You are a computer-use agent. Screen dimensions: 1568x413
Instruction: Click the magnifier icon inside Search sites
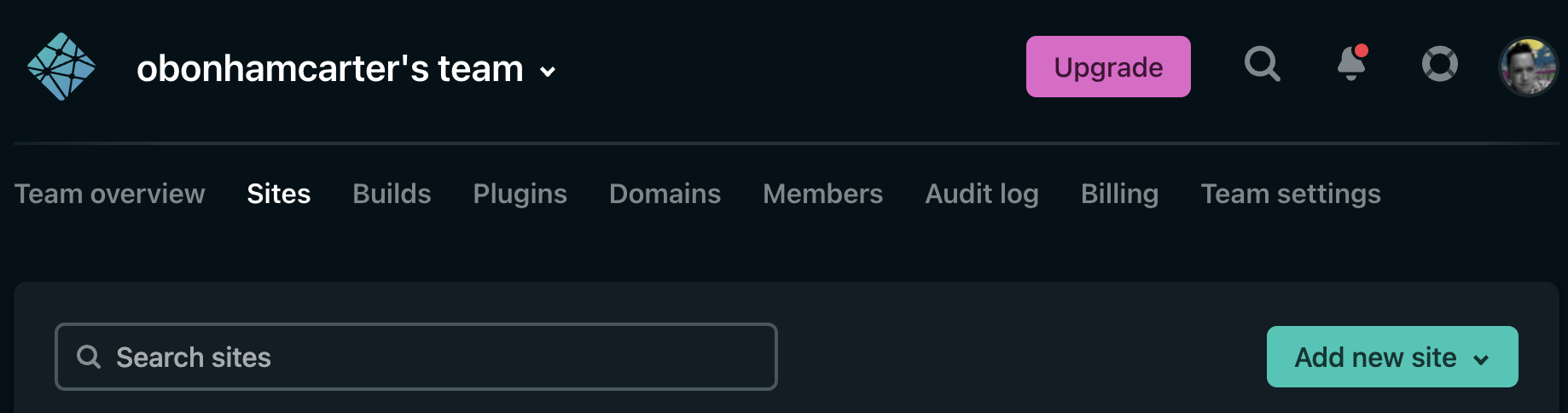pos(89,357)
